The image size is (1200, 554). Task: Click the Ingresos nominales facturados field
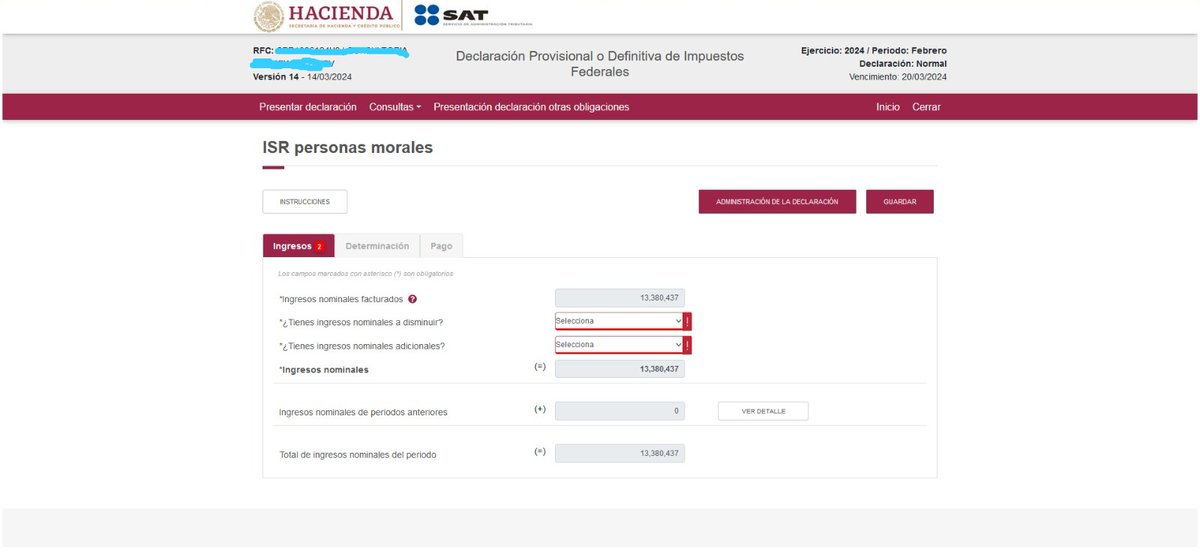(x=620, y=298)
